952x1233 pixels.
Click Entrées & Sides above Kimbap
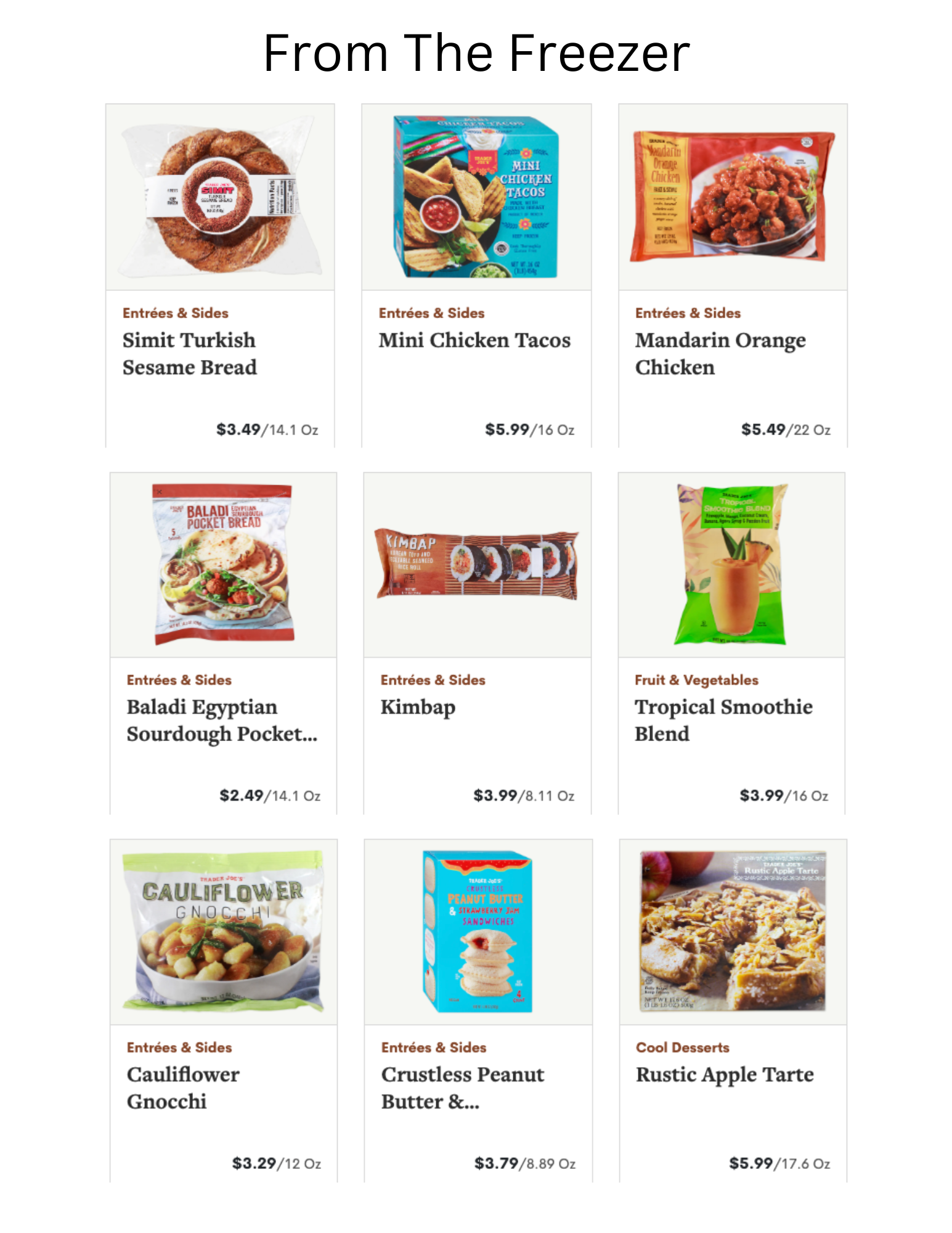(x=433, y=680)
